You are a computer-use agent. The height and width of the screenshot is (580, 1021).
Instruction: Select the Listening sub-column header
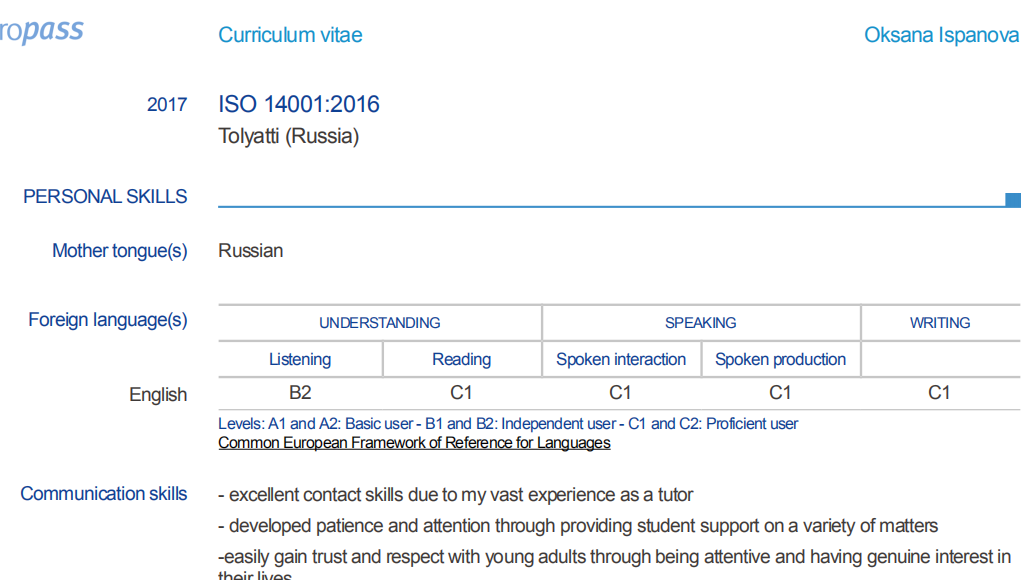point(300,359)
